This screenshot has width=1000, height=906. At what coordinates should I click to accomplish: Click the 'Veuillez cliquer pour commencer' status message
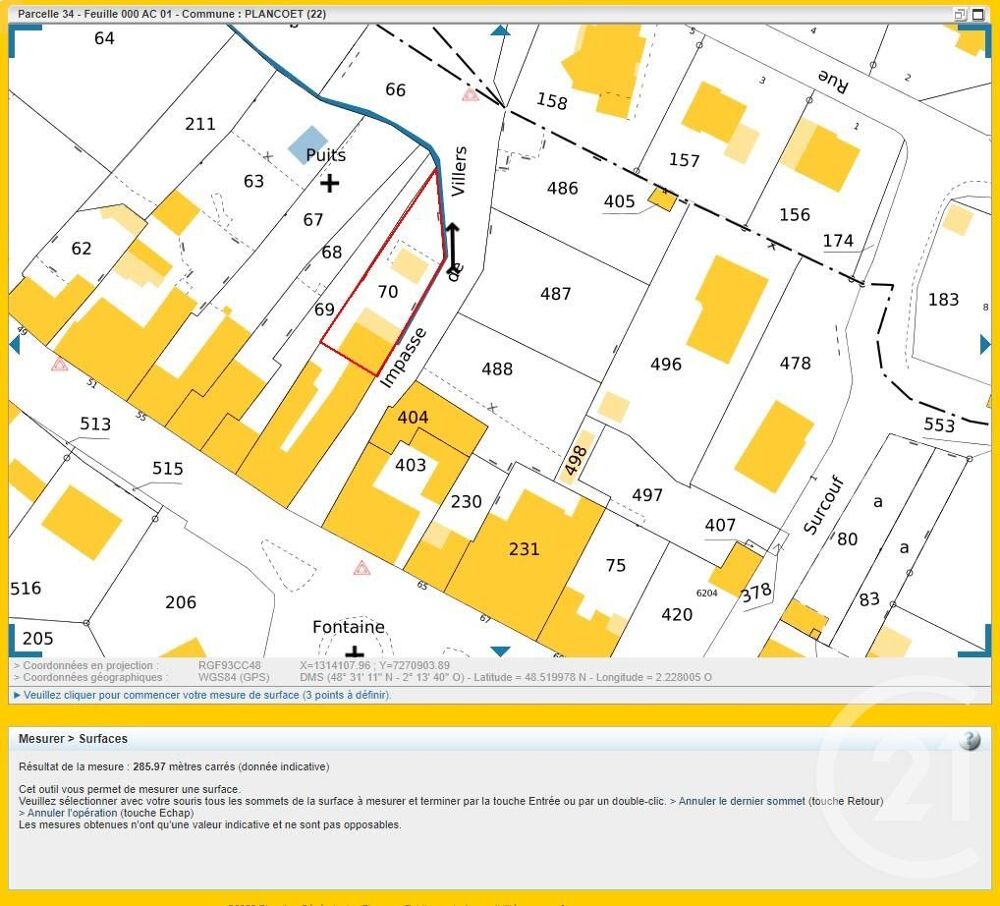[x=206, y=695]
